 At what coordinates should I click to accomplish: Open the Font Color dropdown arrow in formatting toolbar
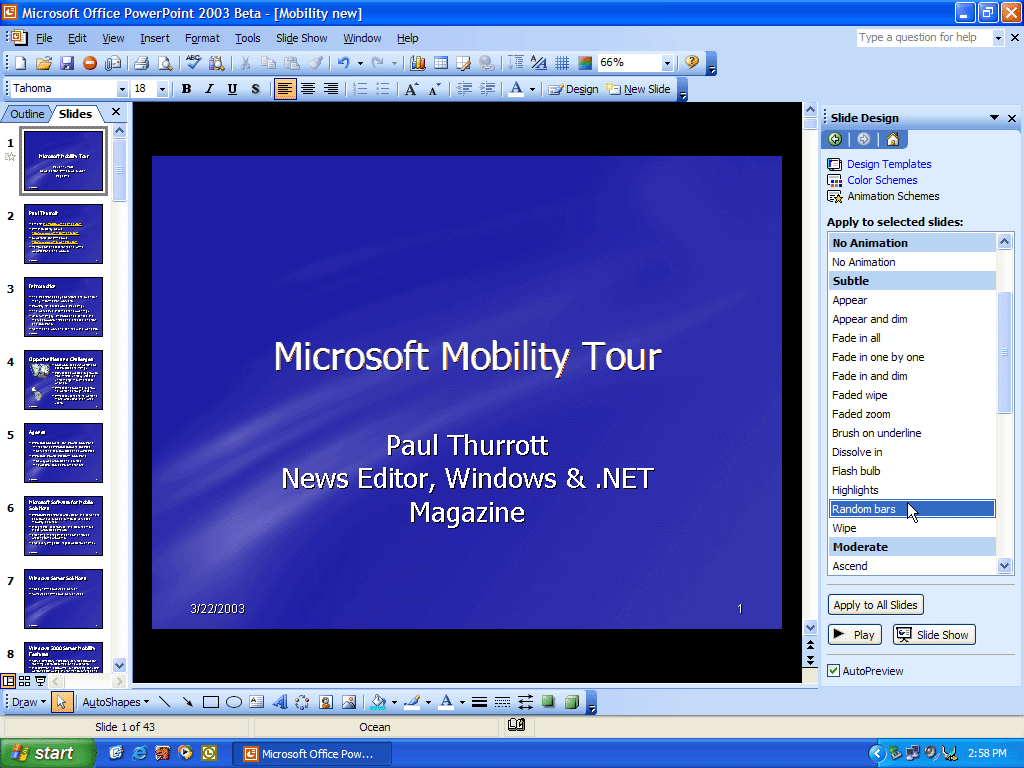coord(532,89)
